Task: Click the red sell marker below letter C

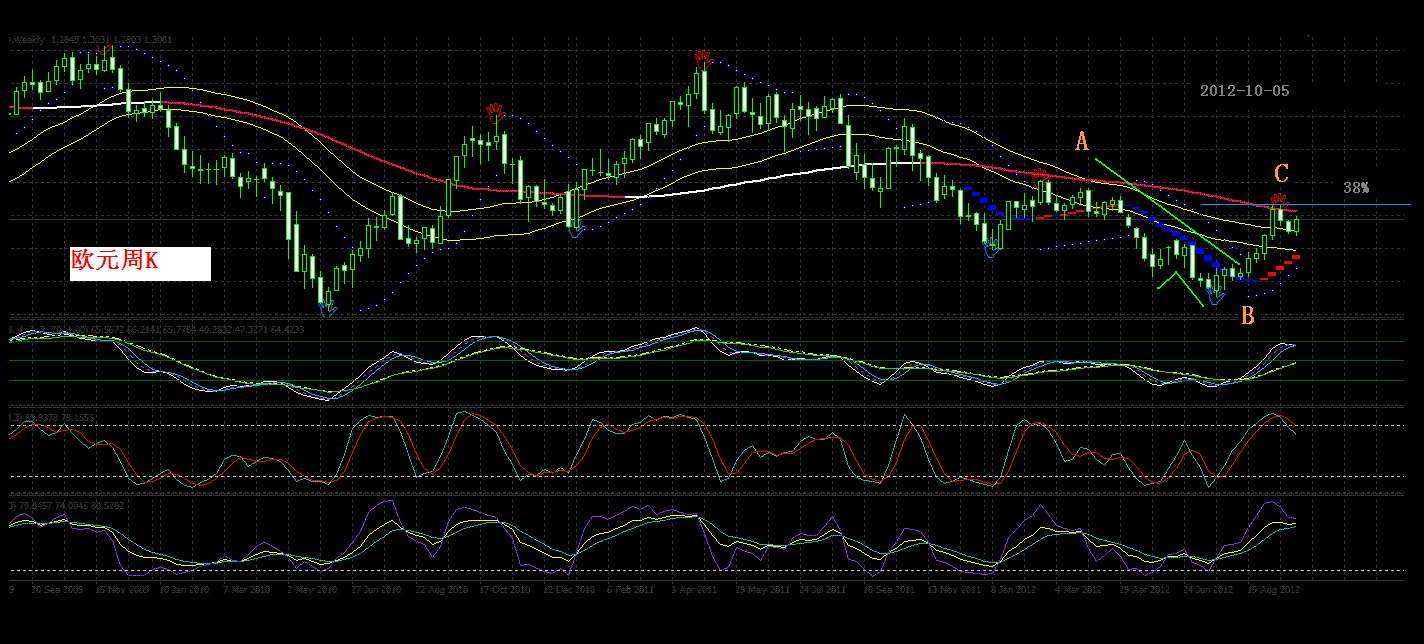Action: [x=1280, y=200]
